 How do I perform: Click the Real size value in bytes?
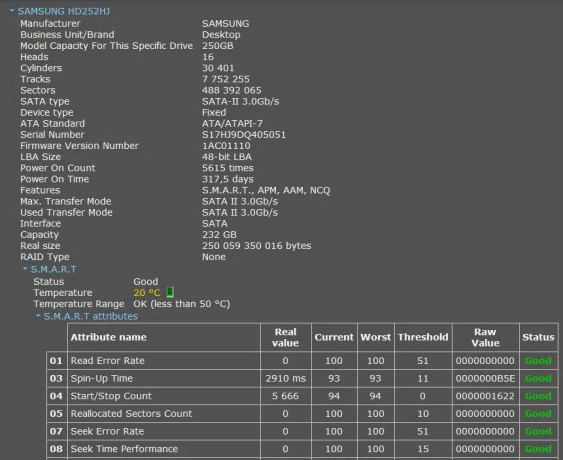(256, 246)
